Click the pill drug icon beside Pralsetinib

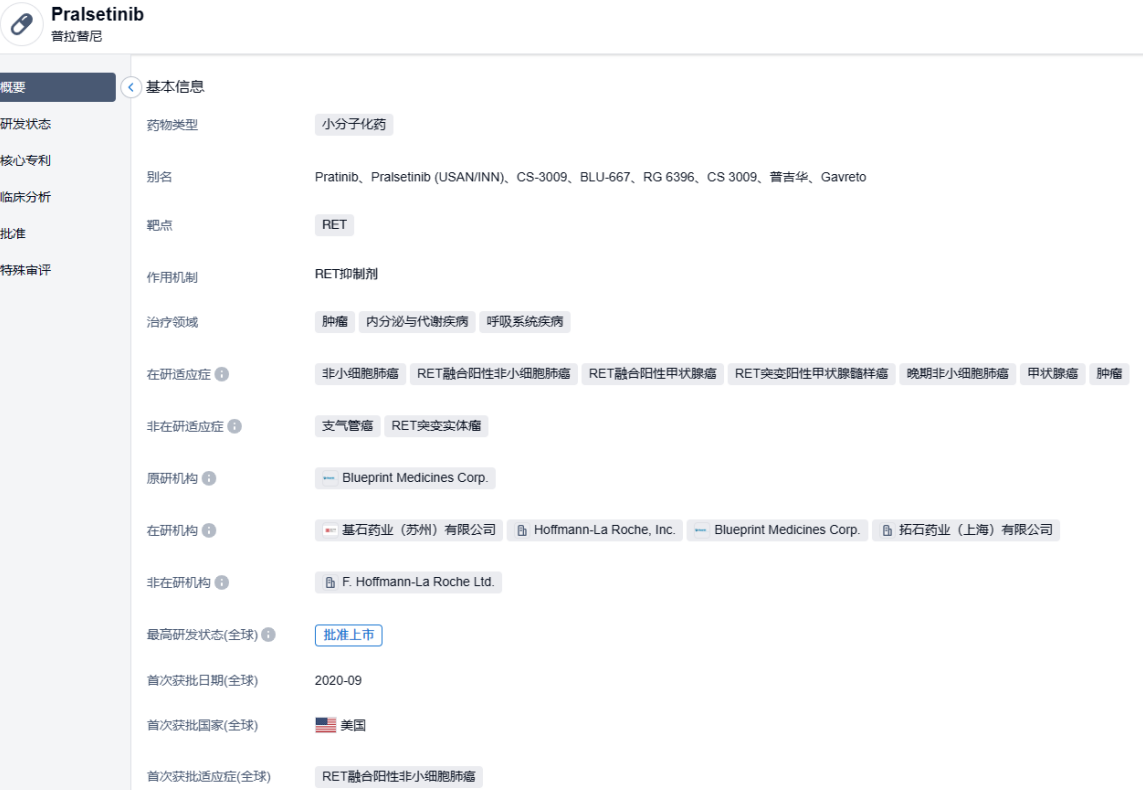point(21,26)
